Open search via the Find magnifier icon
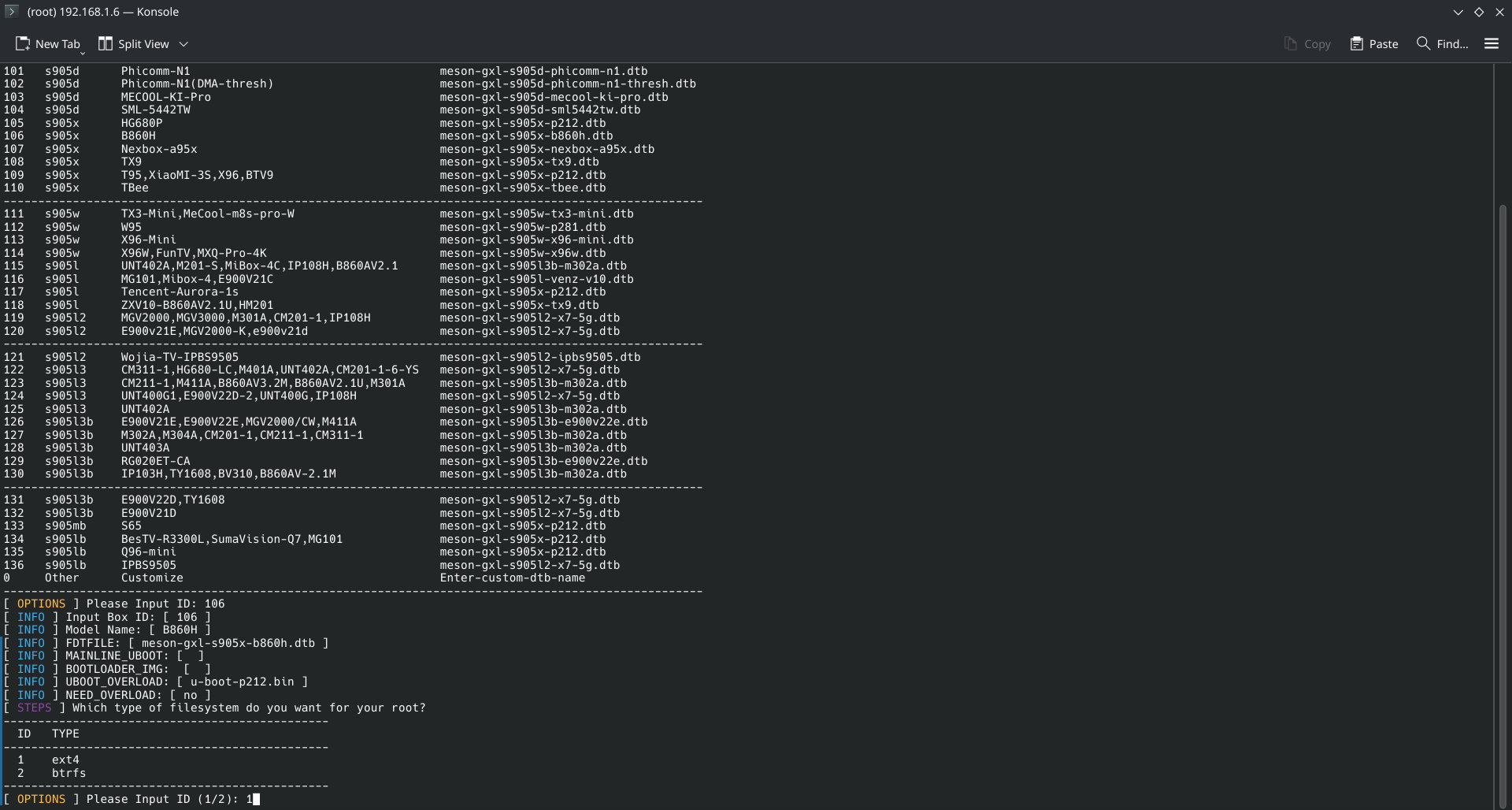This screenshot has height=810, width=1512. pos(1423,43)
